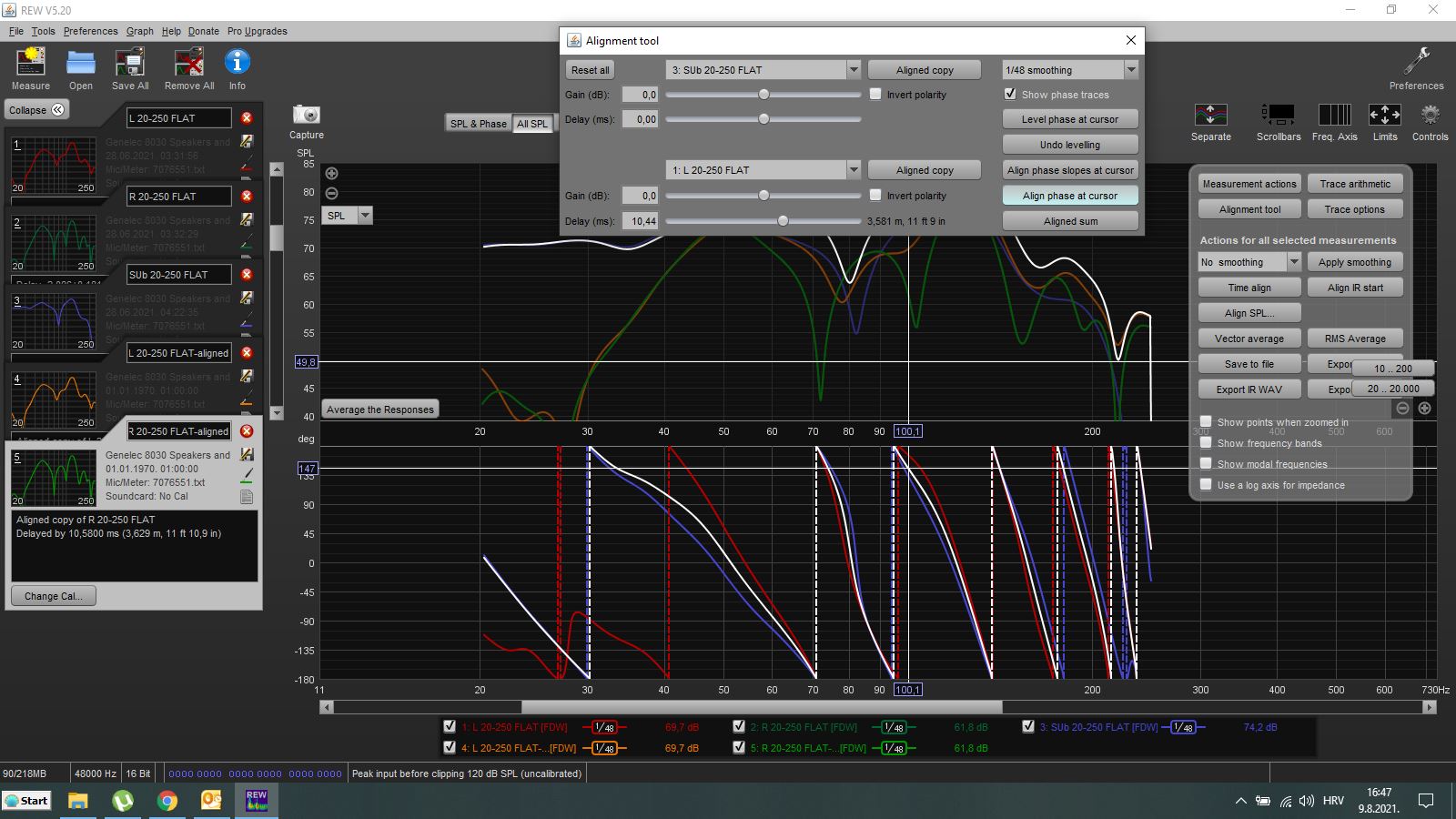Click the L 20-250 FLAT delay field showing 10,44
1456x819 pixels.
pos(641,221)
